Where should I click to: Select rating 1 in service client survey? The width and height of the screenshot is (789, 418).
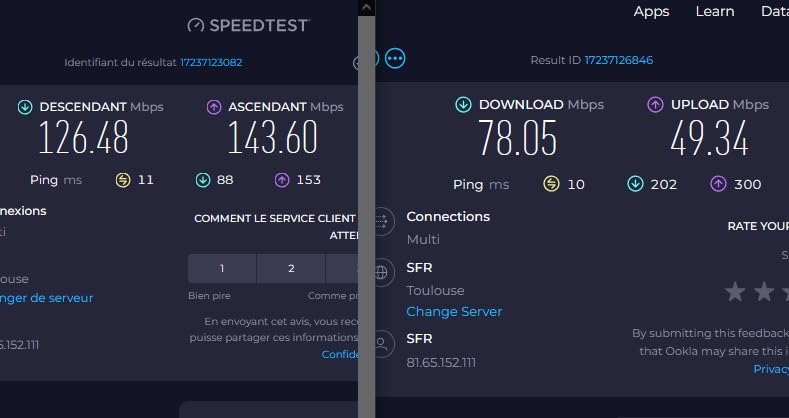[x=222, y=268]
